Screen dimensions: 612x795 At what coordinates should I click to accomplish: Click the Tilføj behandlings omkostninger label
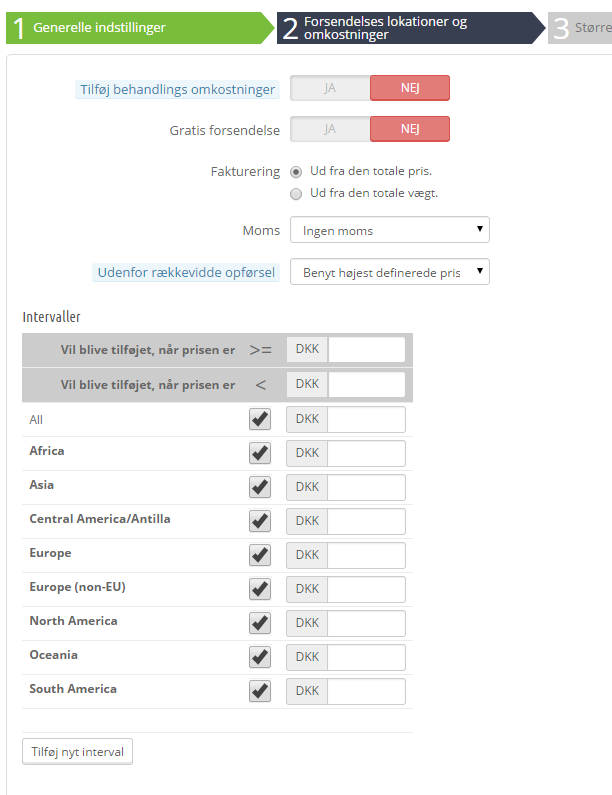pos(177,89)
